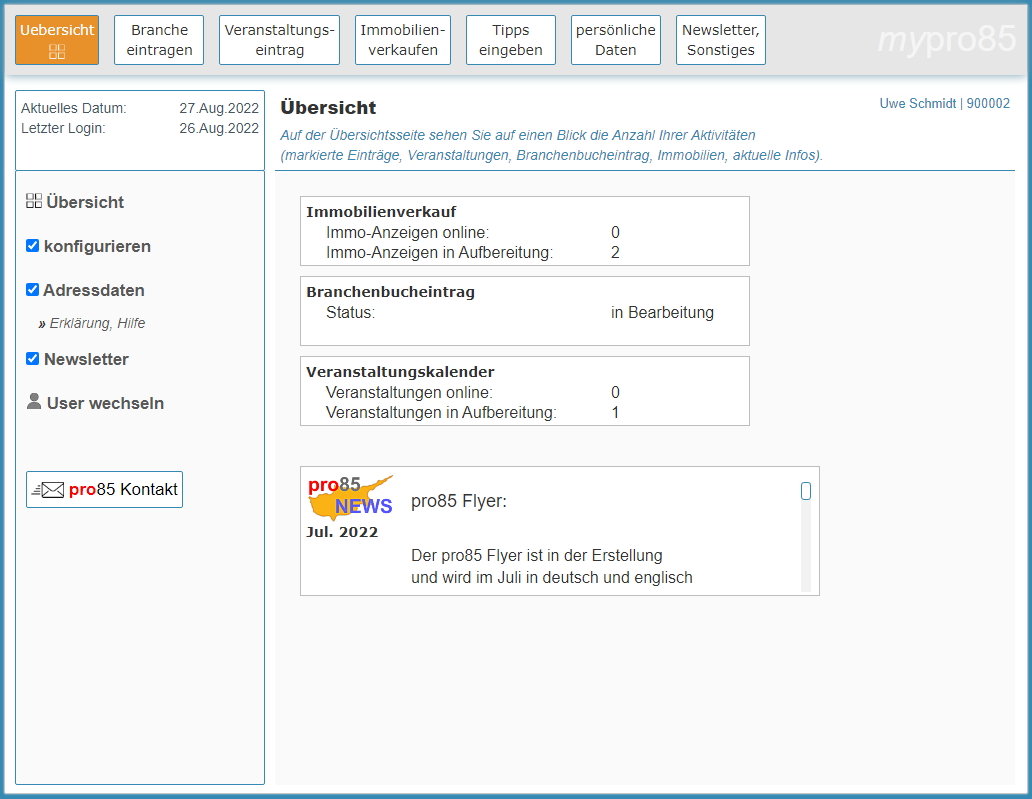Image resolution: width=1032 pixels, height=799 pixels.
Task: Uncheck the Adressdaten checkbox
Action: coord(33,290)
